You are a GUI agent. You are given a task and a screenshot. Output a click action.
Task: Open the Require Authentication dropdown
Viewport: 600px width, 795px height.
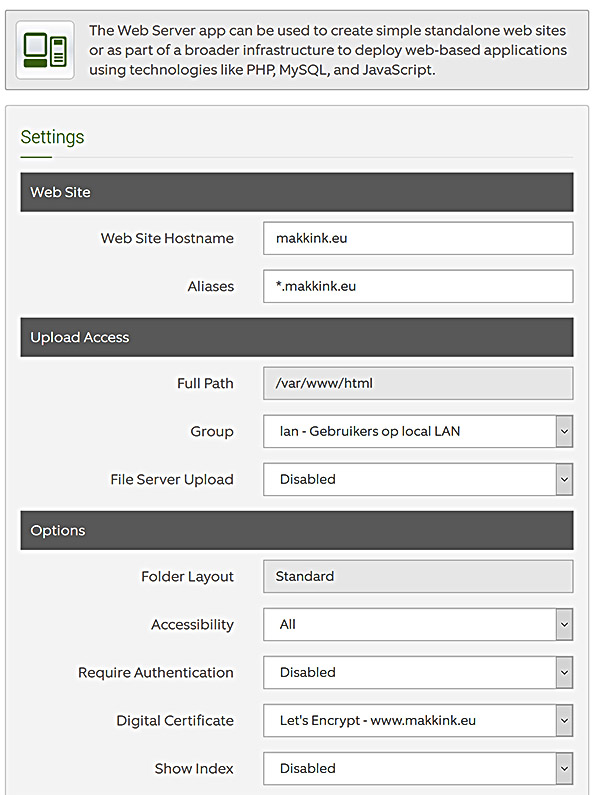[x=418, y=673]
